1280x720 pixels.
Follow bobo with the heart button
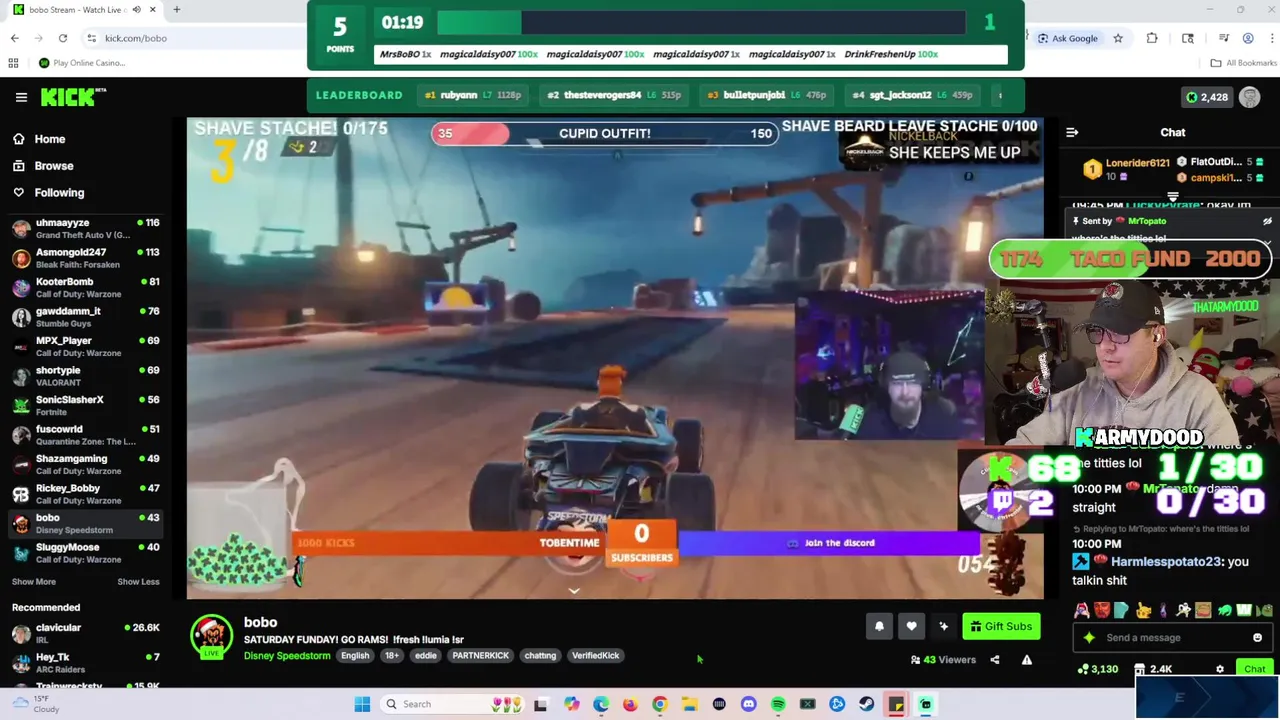pos(911,626)
